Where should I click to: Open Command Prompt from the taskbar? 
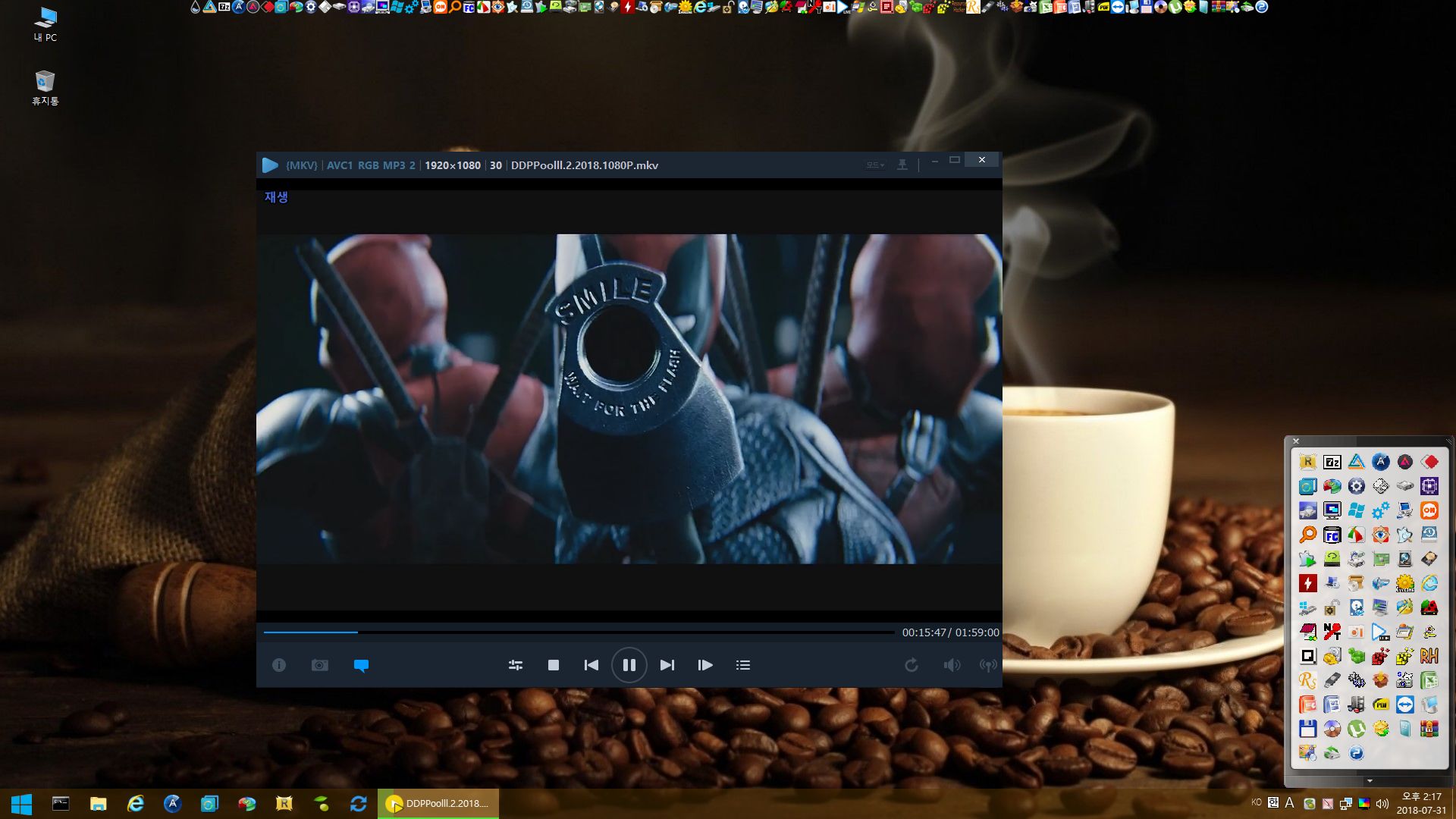61,804
